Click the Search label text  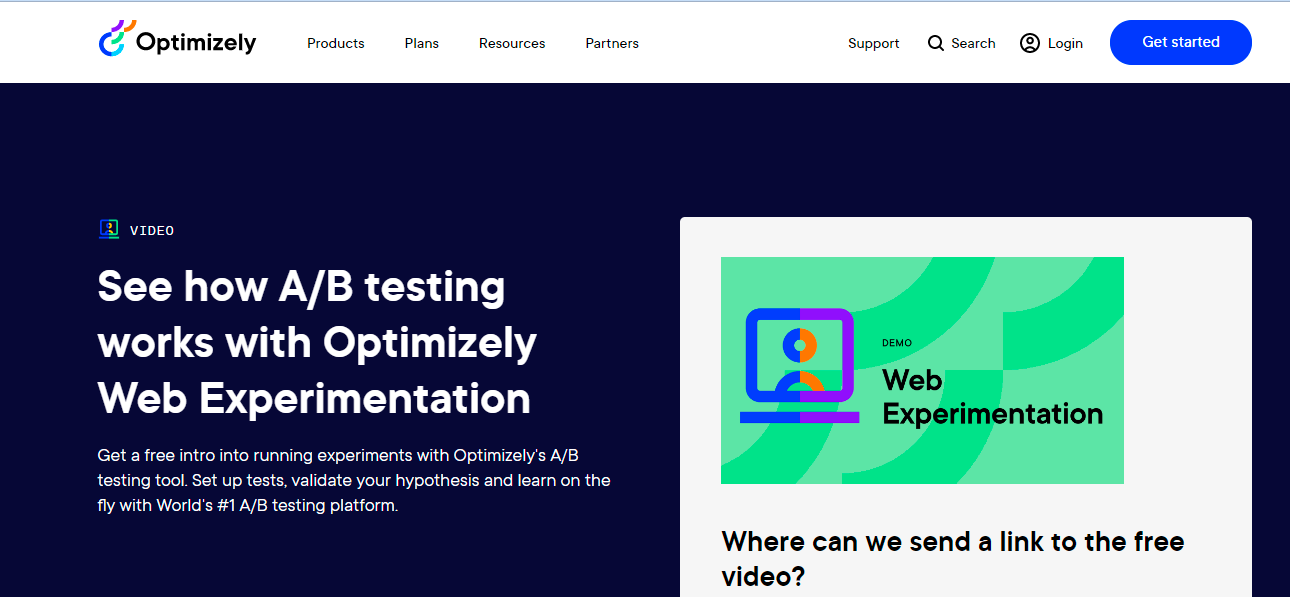(x=973, y=43)
